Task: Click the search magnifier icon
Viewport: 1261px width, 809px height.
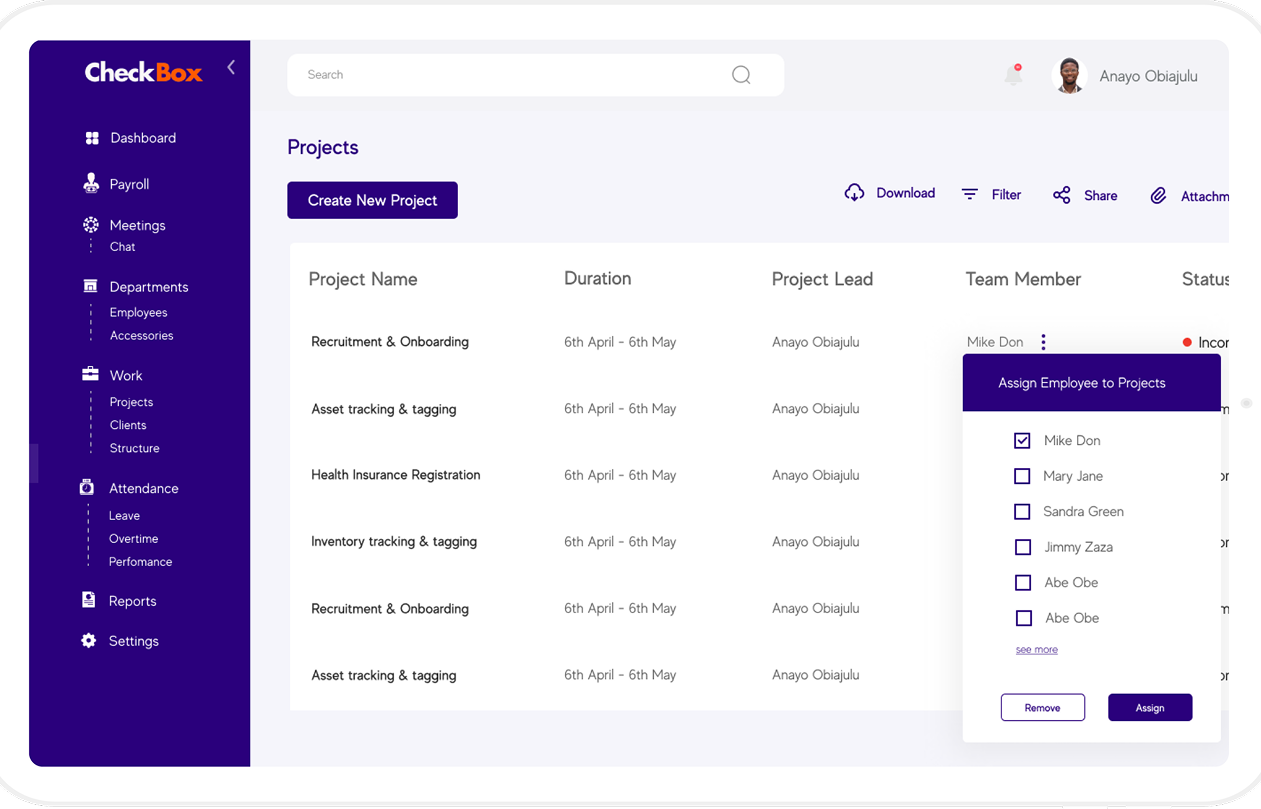Action: click(x=741, y=75)
